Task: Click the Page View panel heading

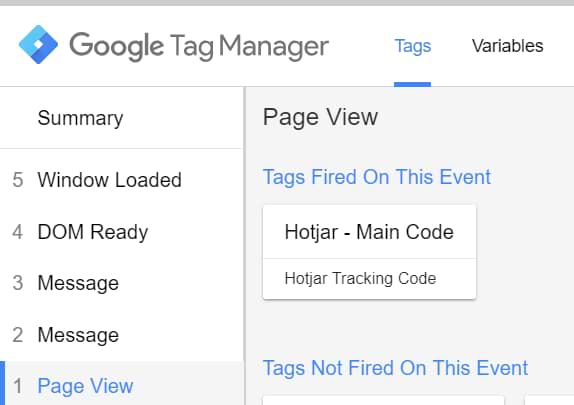Action: point(320,117)
